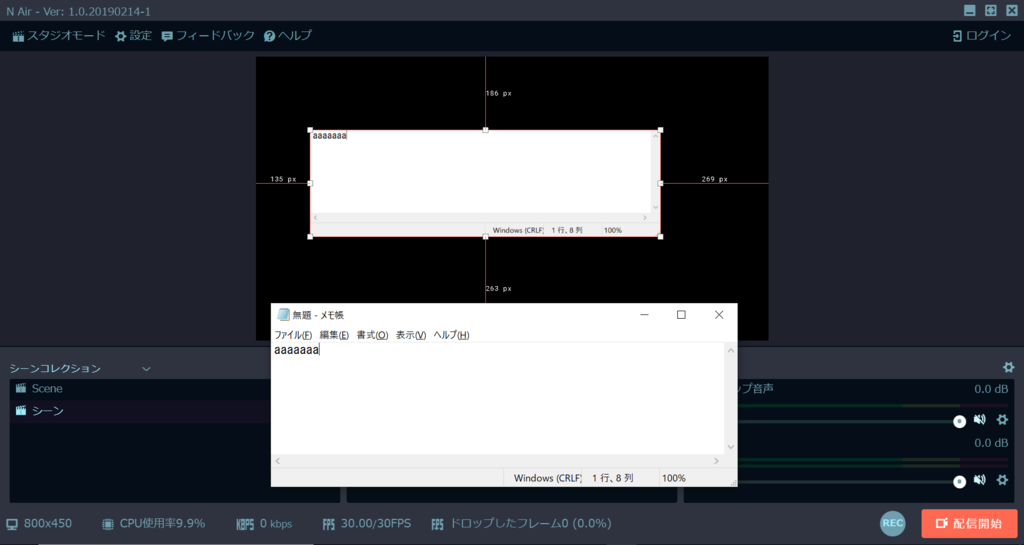
Task: Click Windows (CRLF) in Notepad status bar
Action: pyautogui.click(x=547, y=478)
